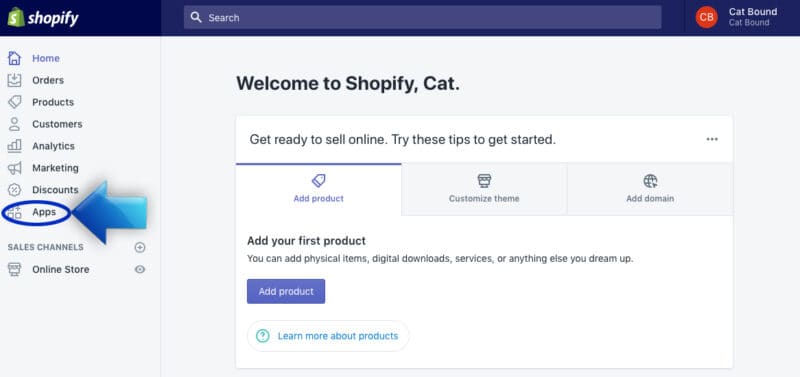Viewport: 800px width, 377px height.
Task: Switch to the Add domain tab
Action: [x=650, y=189]
